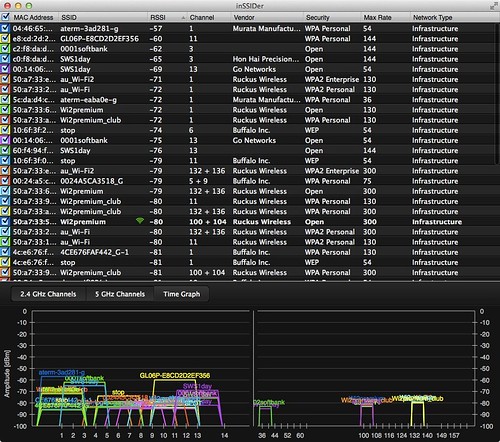Select the 4CE676FAF442_G-1 SSID cell
The image size is (500, 442).
pos(94,252)
